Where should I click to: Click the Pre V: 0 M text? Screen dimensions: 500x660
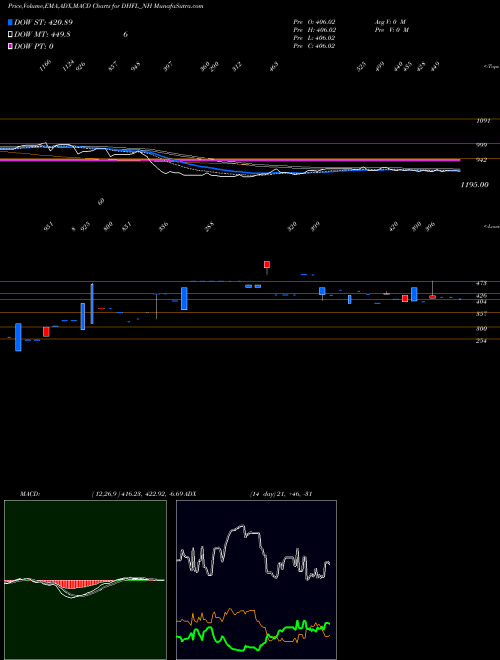tap(391, 30)
